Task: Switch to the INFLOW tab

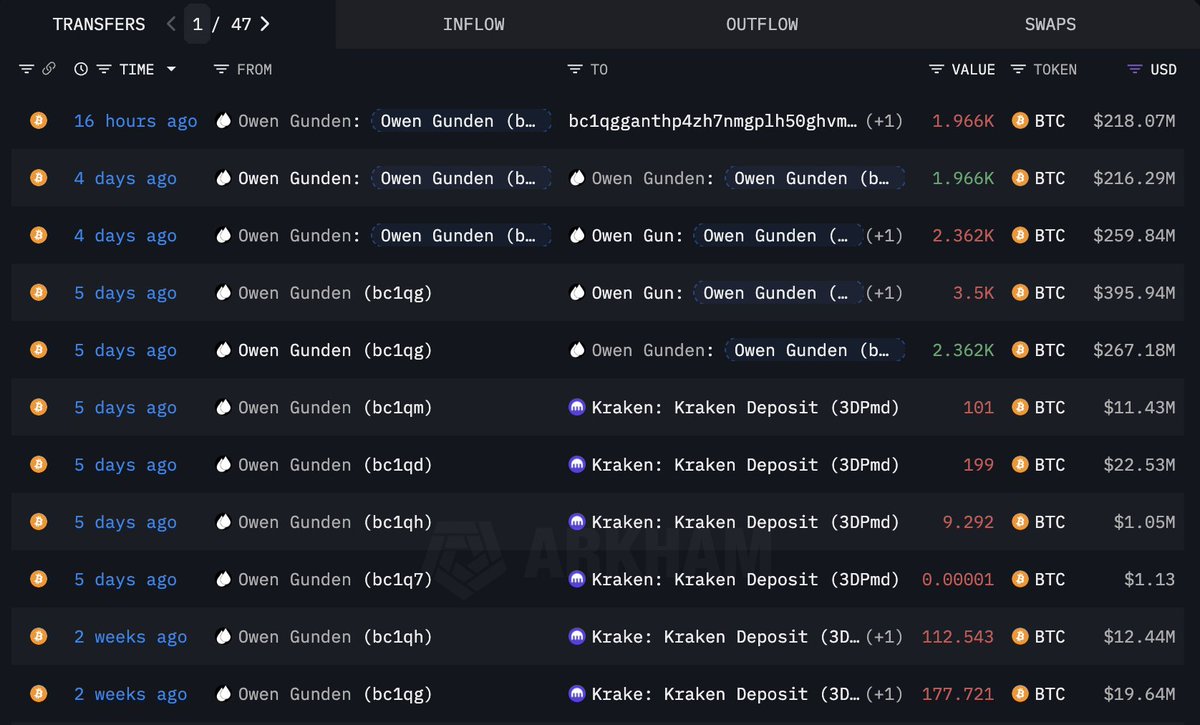Action: (x=473, y=24)
